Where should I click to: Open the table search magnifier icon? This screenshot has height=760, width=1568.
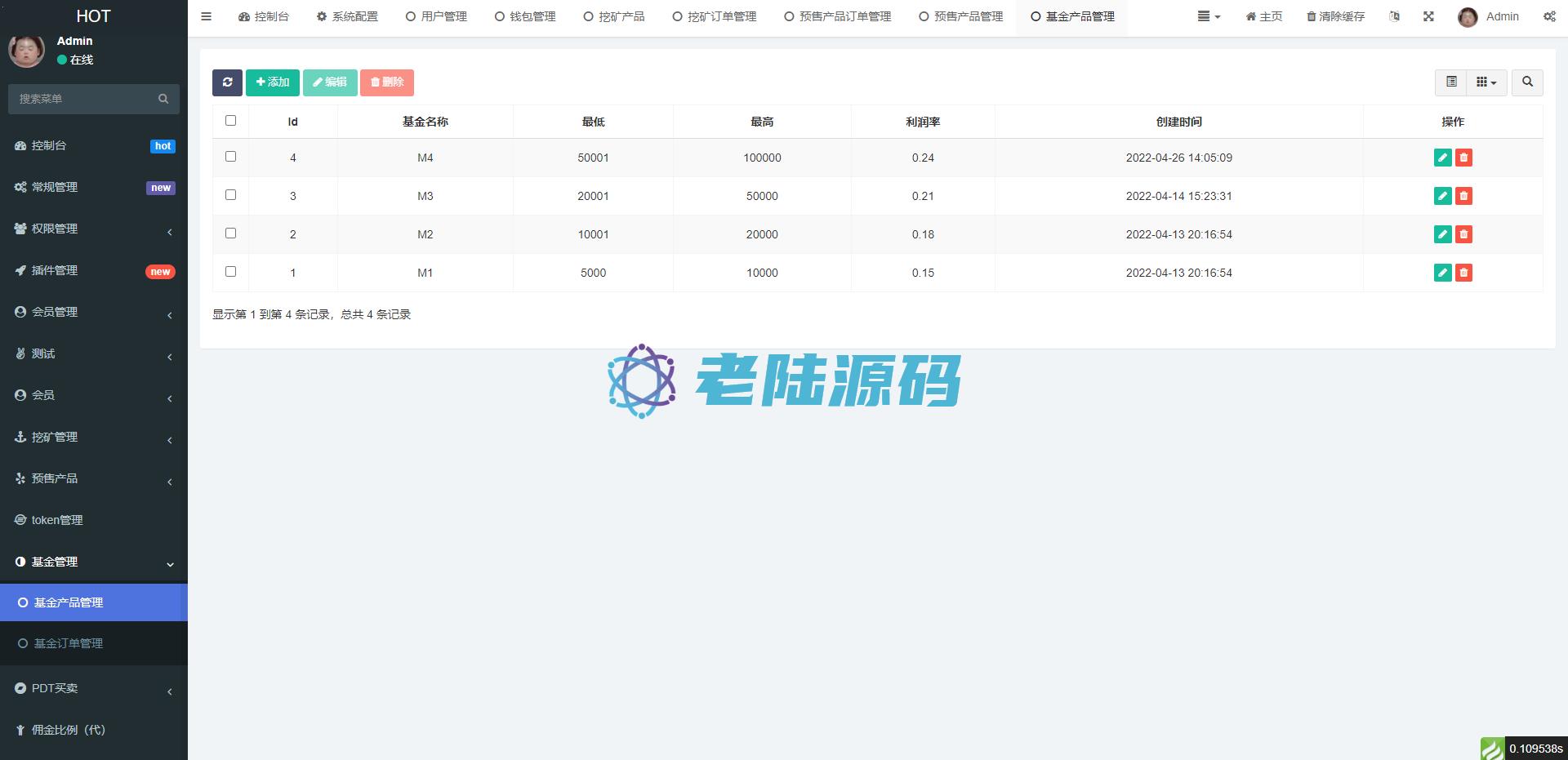(1527, 82)
